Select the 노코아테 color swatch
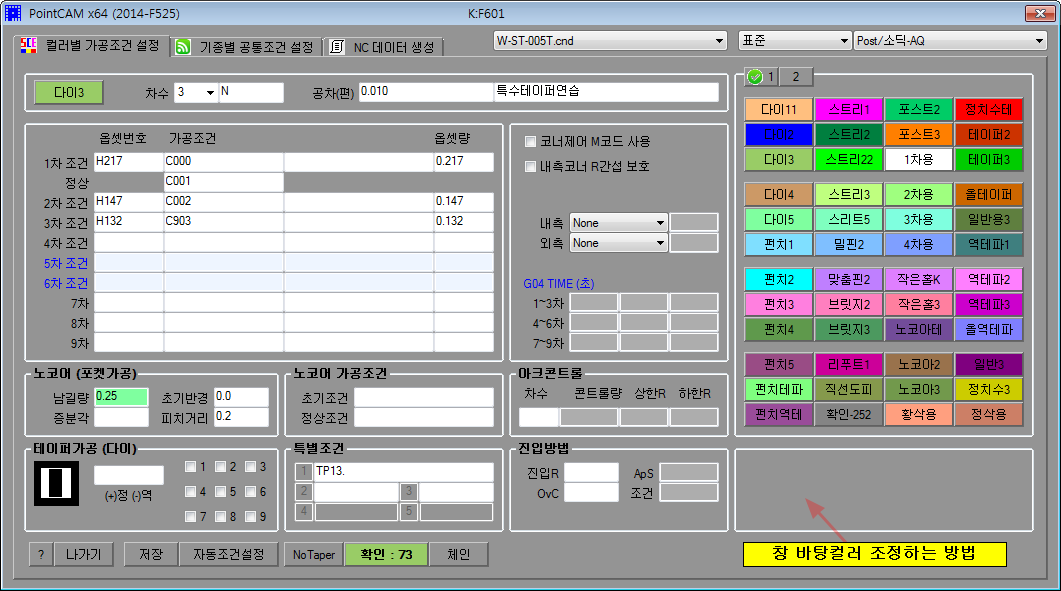Screen dimensions: 1061x591 [x=918, y=330]
